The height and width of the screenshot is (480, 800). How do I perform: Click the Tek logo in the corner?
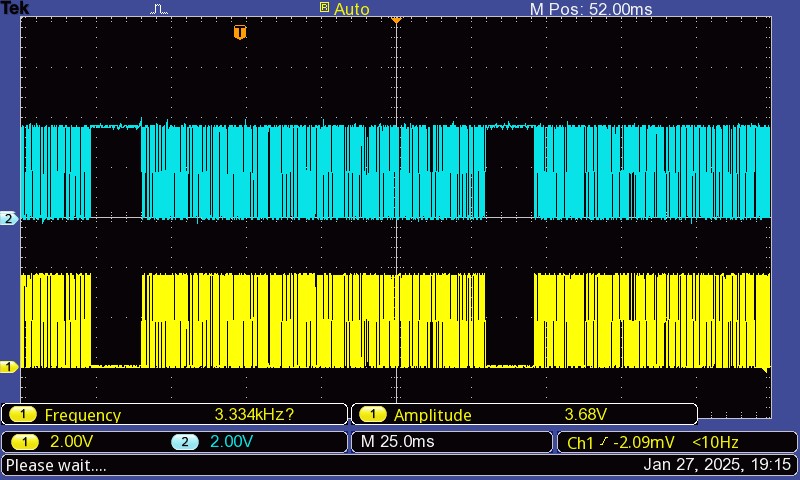[16, 9]
